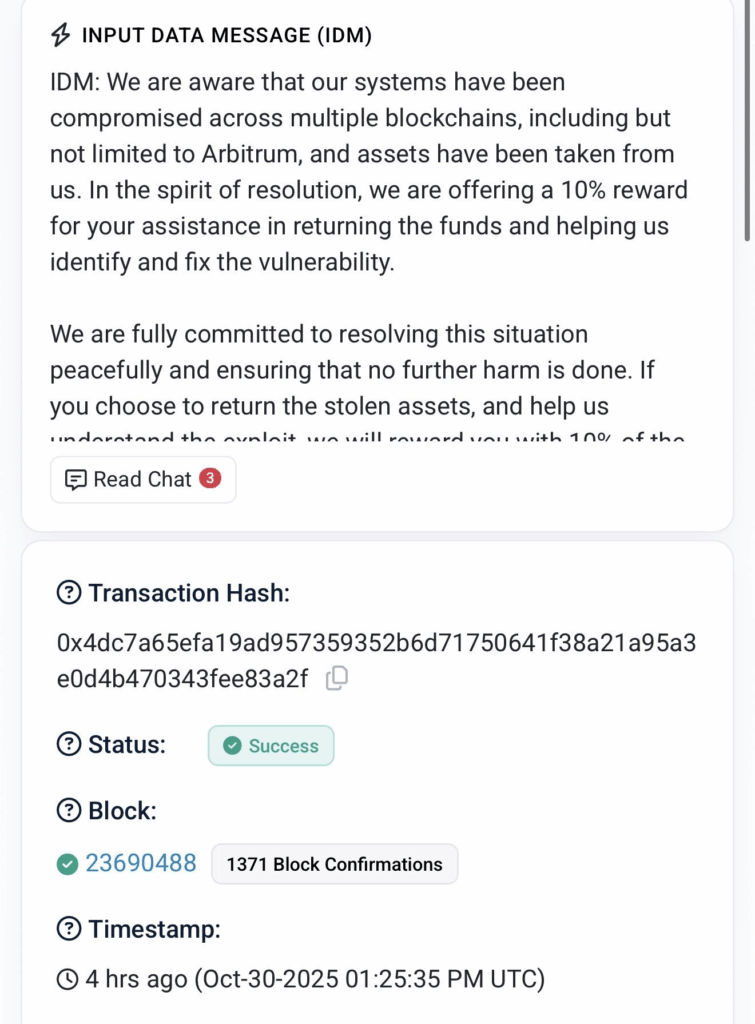
Task: Select the Success status pill
Action: 270,745
